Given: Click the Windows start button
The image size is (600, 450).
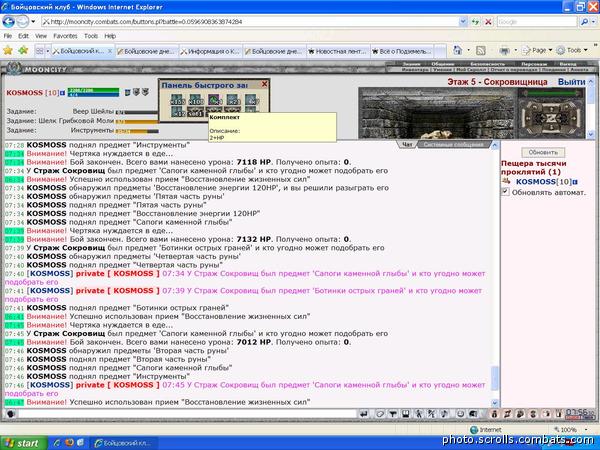Looking at the screenshot, I should point(24,443).
